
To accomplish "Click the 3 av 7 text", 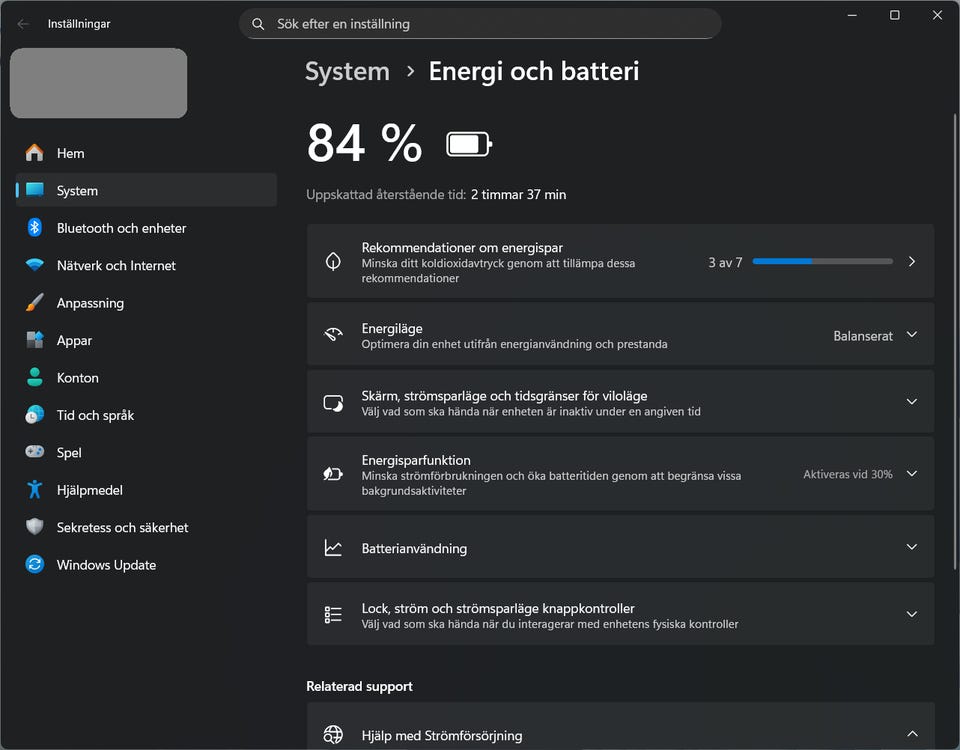I will click(x=725, y=262).
